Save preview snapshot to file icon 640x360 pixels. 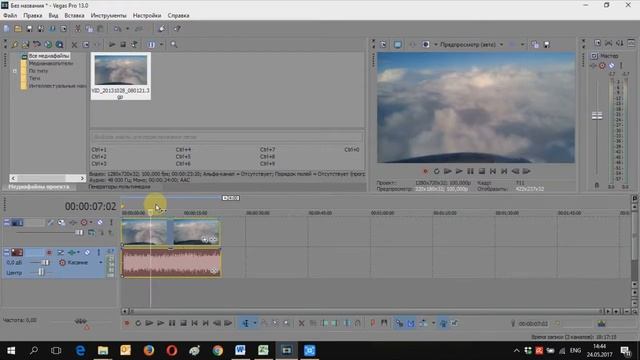(x=547, y=44)
